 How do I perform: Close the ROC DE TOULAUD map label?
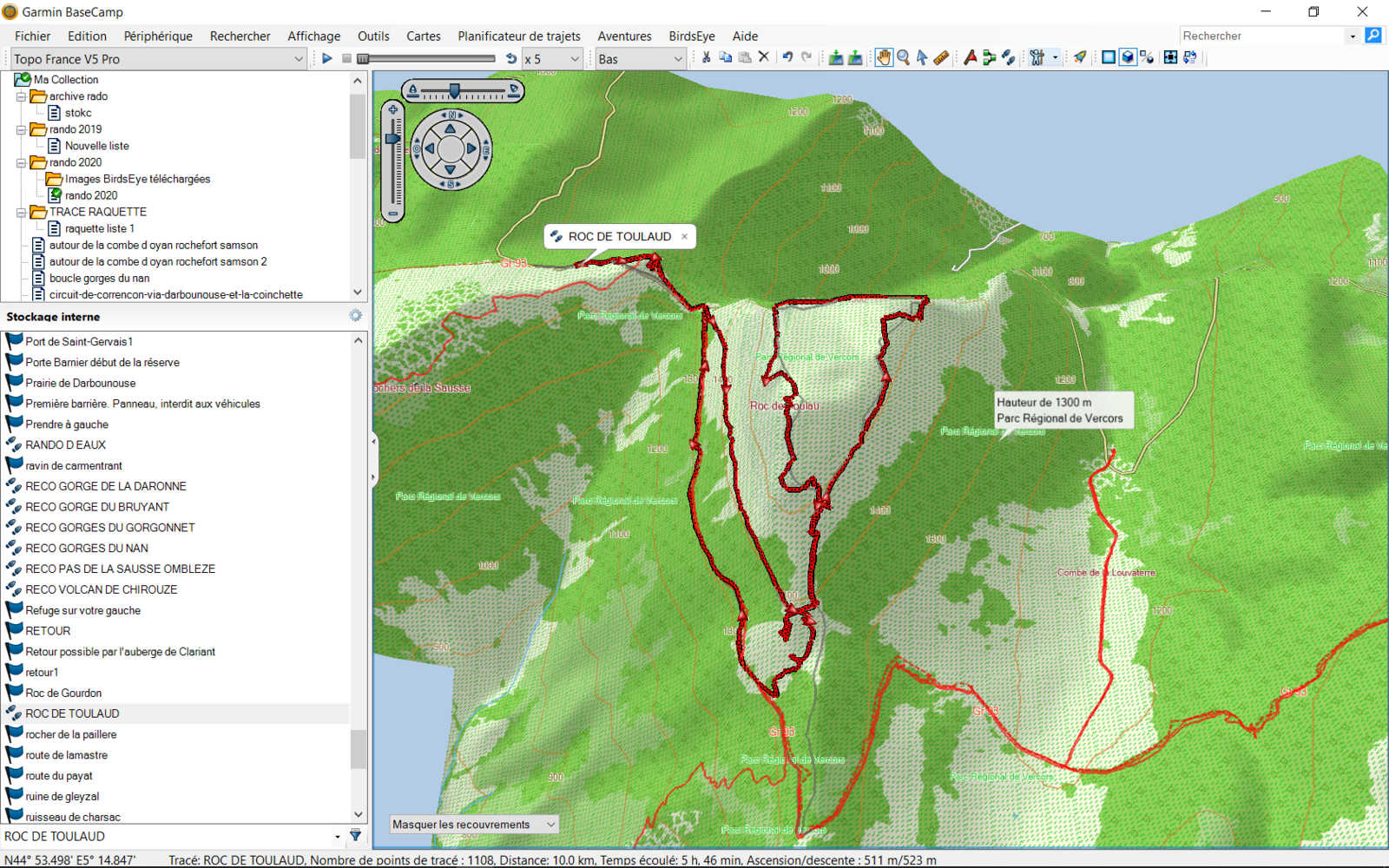pos(684,236)
